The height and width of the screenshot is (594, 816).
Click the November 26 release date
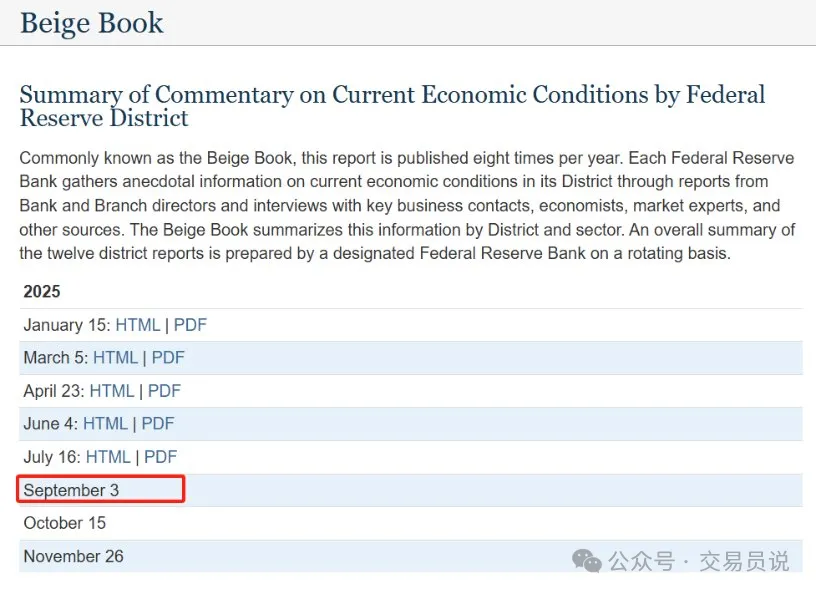click(74, 556)
